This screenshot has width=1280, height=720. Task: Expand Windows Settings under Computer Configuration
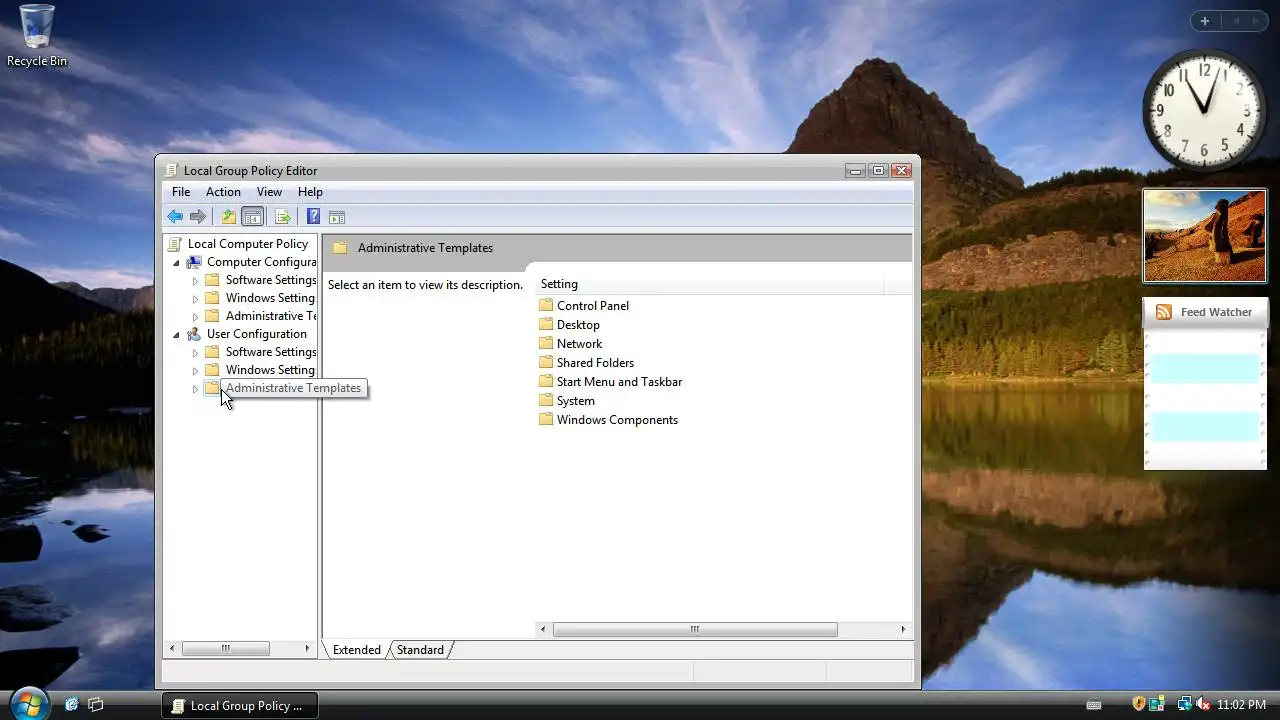pos(195,299)
